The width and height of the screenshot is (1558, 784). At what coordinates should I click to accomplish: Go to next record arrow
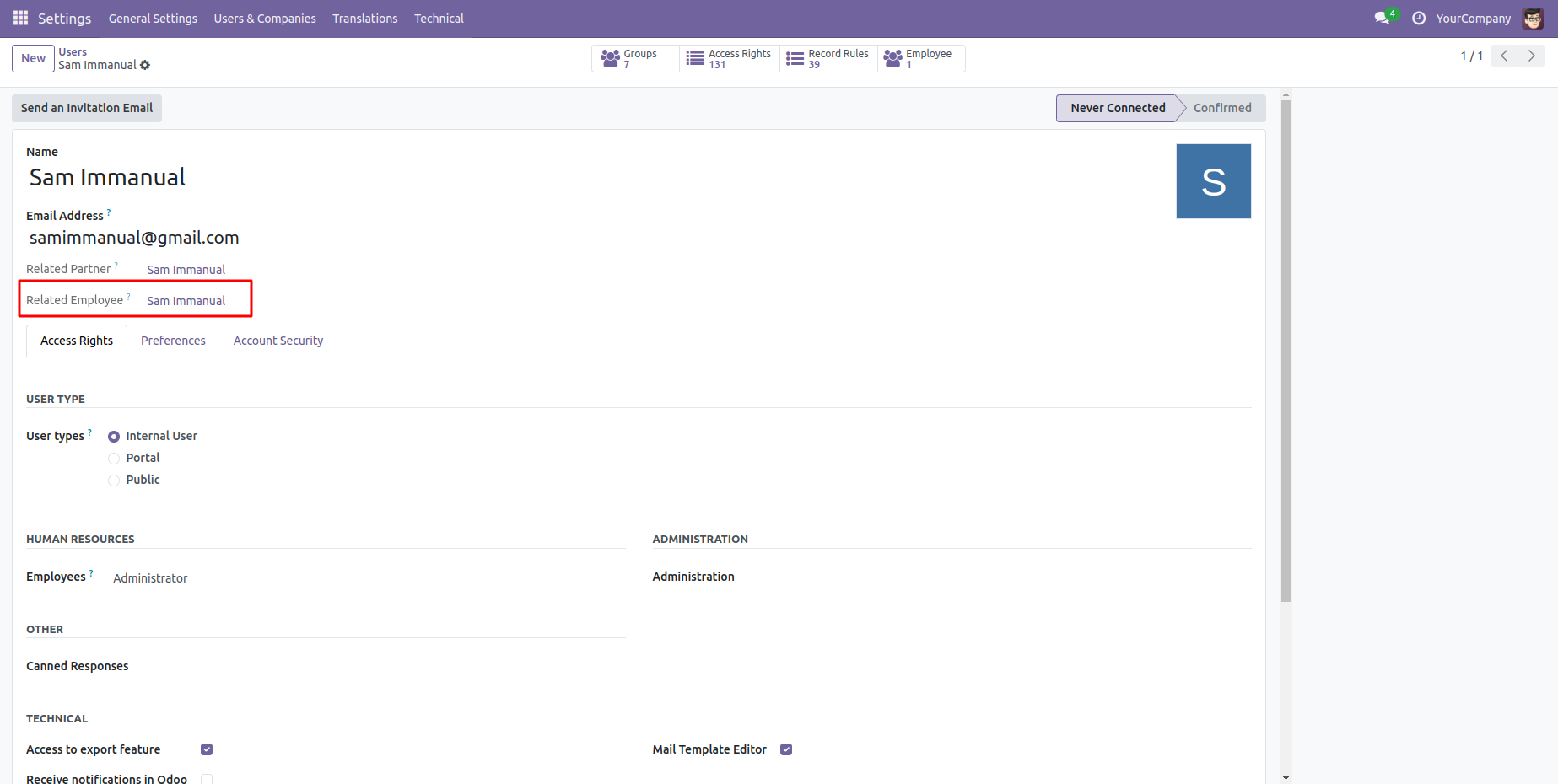[1531, 56]
